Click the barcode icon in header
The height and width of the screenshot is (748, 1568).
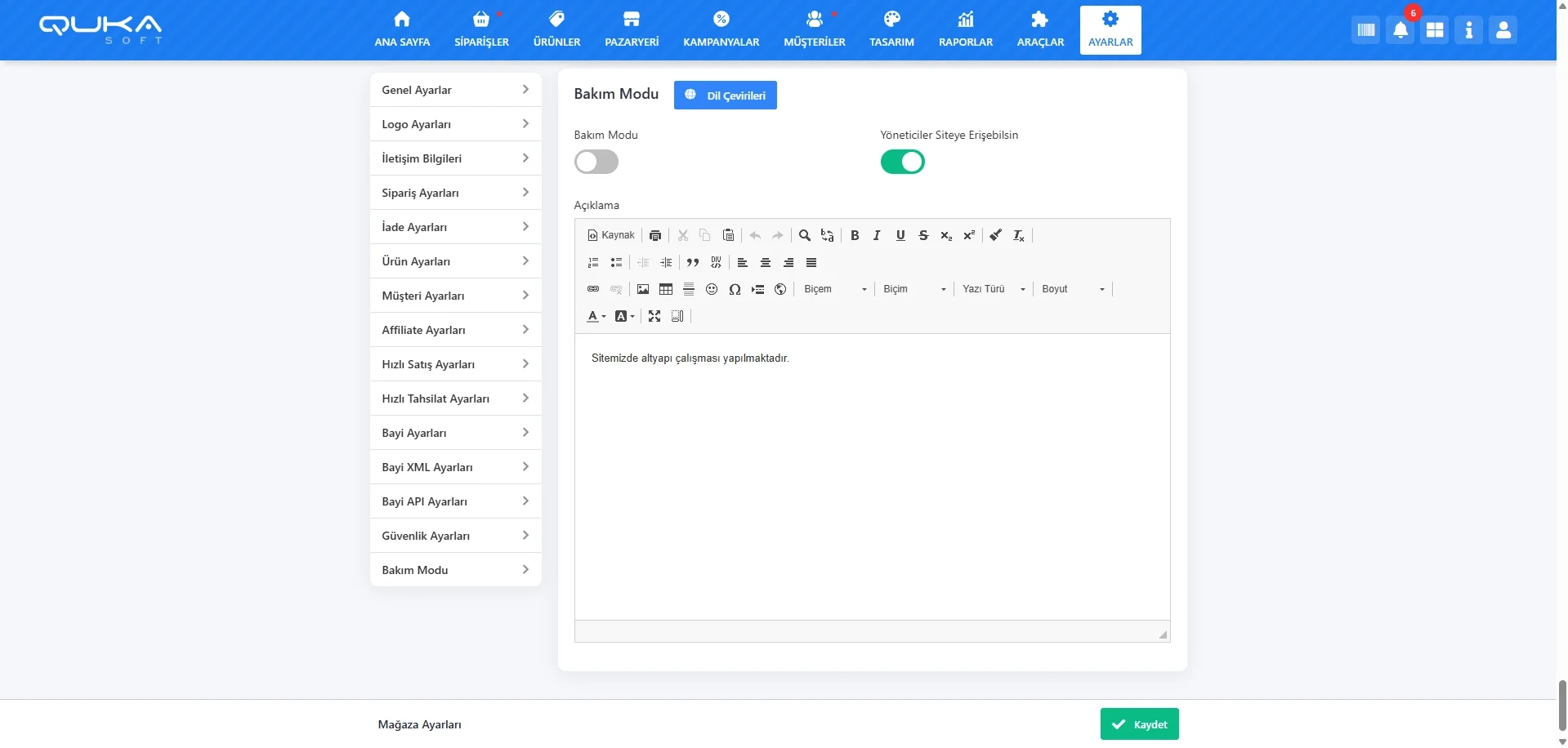point(1365,31)
